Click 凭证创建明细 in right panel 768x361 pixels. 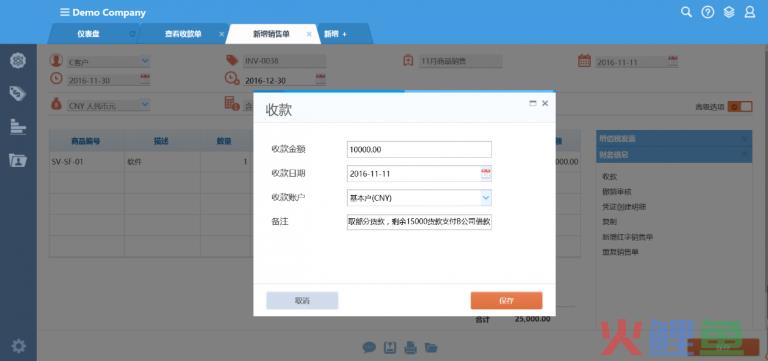[x=624, y=207]
